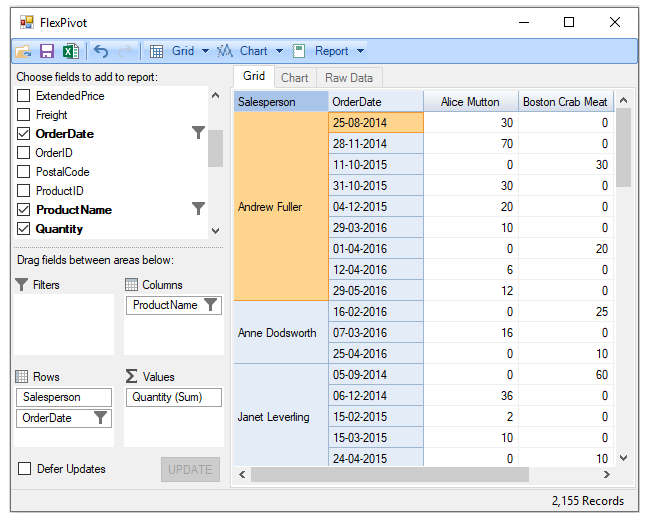Click the UPDATE button

pyautogui.click(x=190, y=470)
